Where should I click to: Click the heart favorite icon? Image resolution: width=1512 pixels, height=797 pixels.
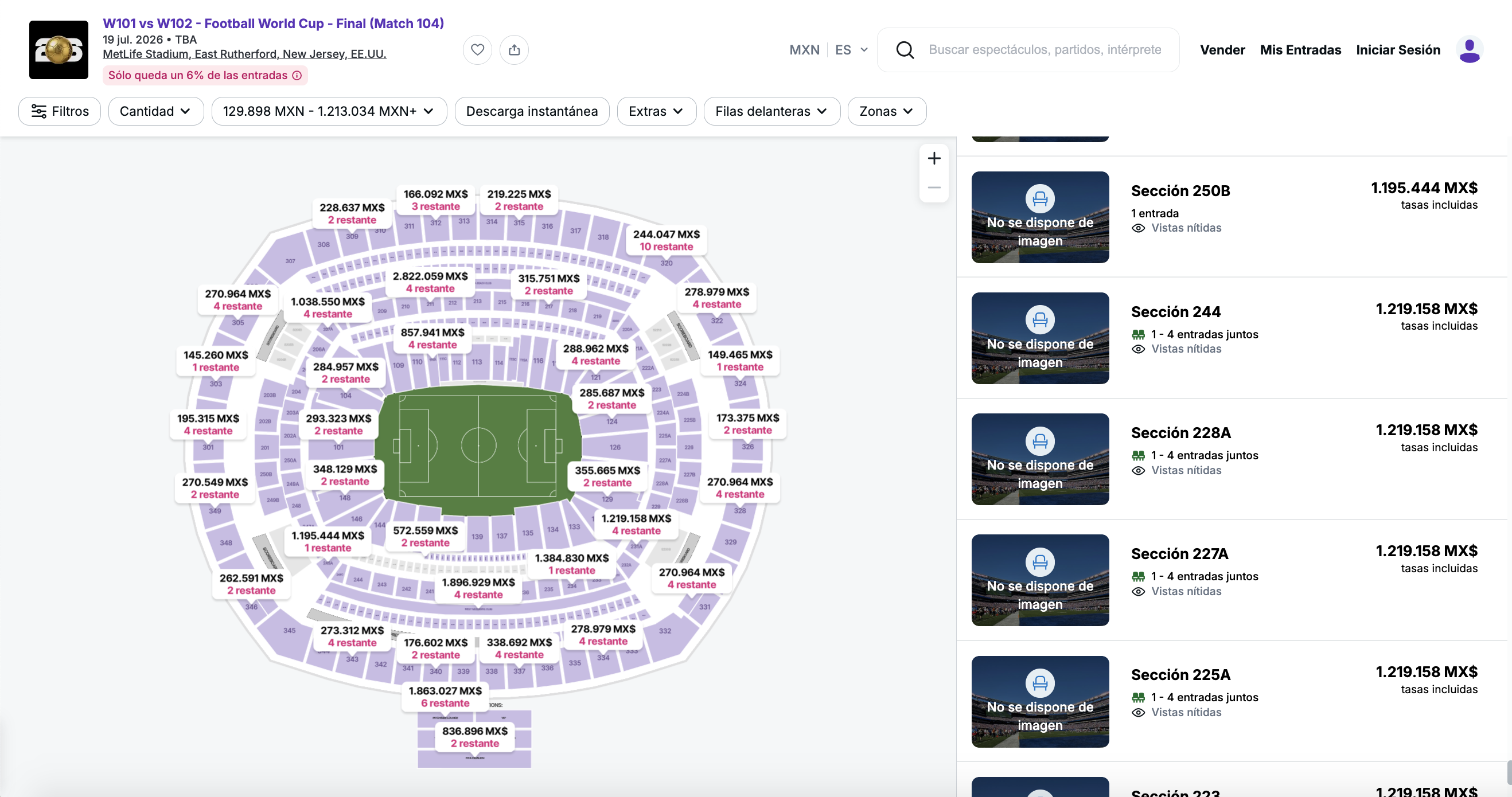tap(477, 50)
